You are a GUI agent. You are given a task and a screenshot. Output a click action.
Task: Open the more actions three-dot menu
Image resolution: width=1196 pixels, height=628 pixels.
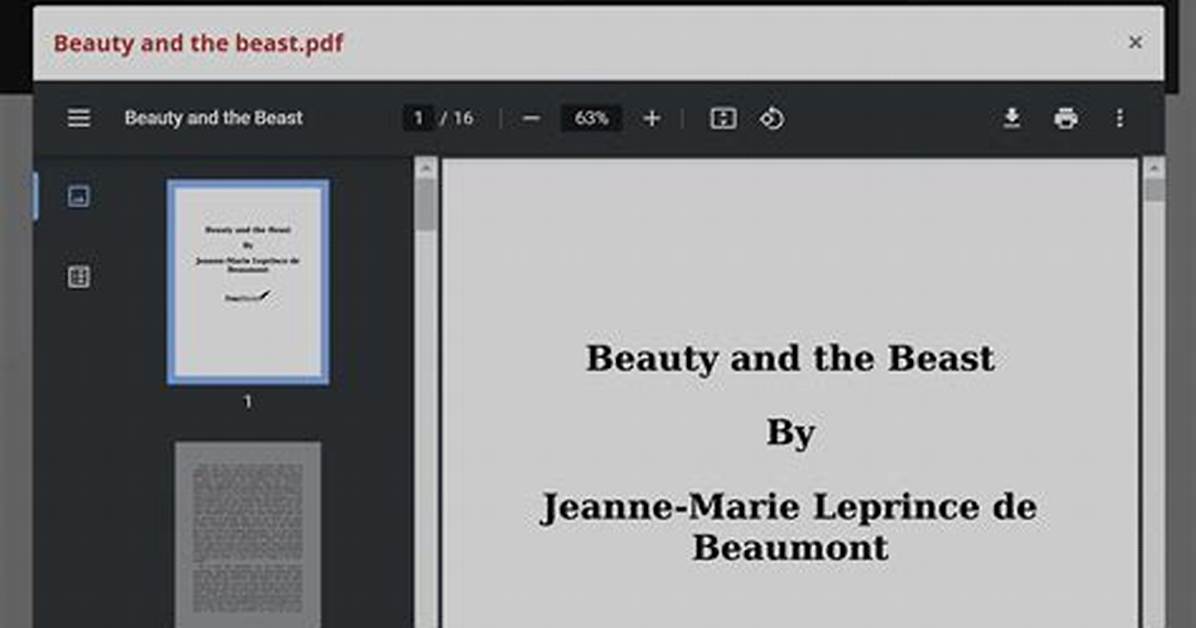coord(1119,118)
